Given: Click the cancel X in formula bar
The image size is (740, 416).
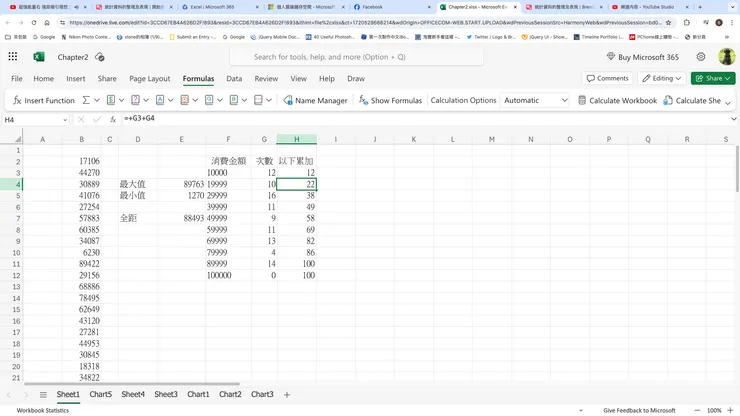Looking at the screenshot, I should pos(81,119).
